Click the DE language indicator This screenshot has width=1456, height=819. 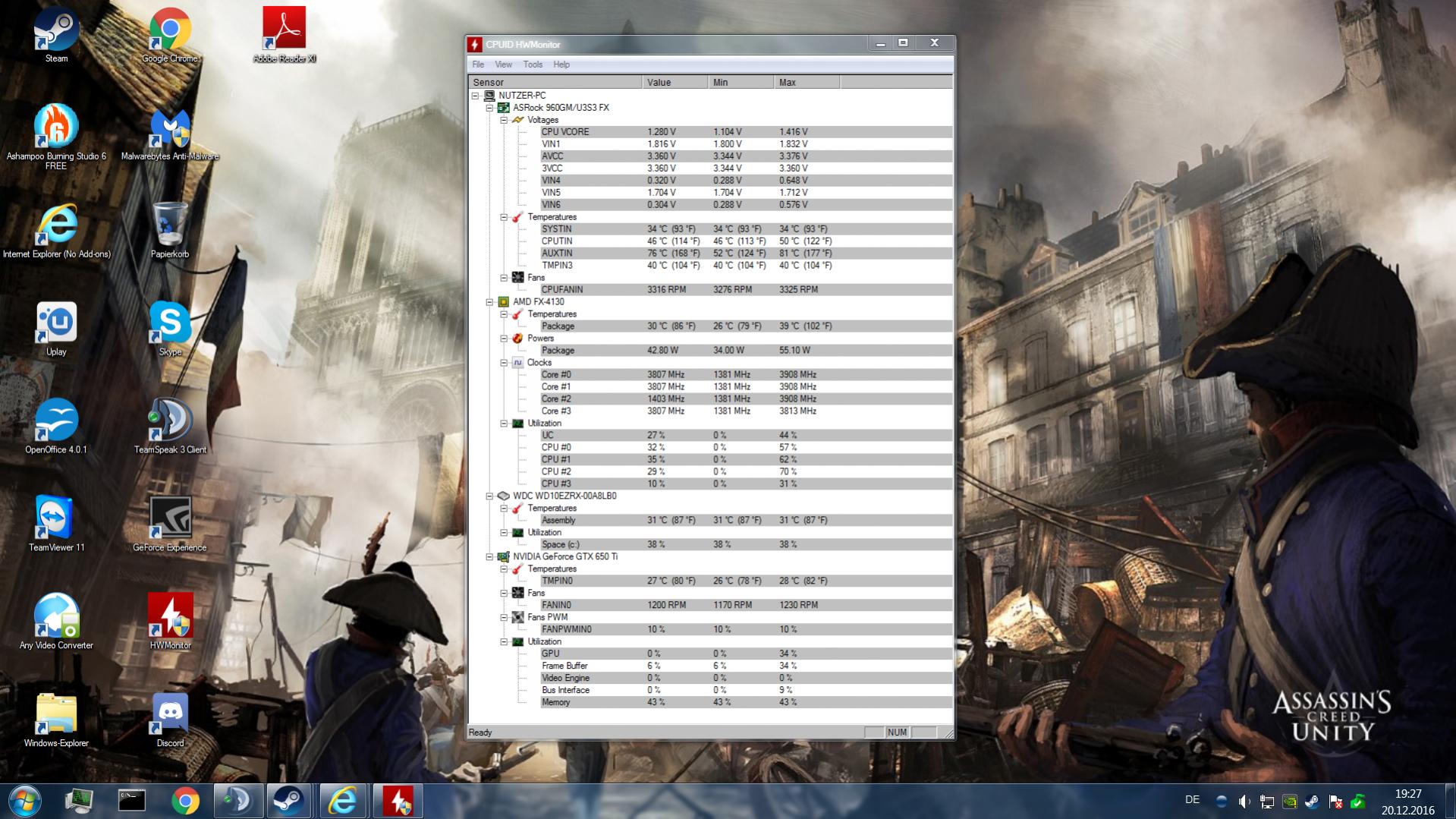pos(1192,799)
